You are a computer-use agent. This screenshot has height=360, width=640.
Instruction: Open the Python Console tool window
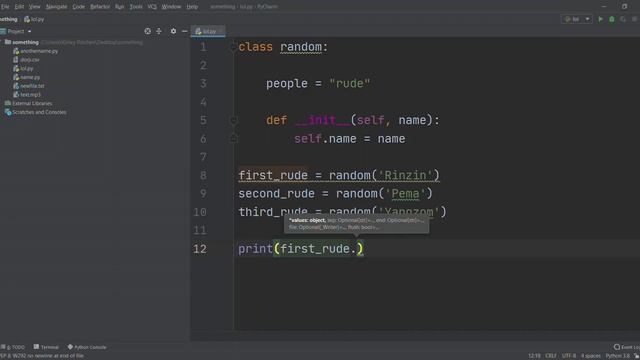87,347
